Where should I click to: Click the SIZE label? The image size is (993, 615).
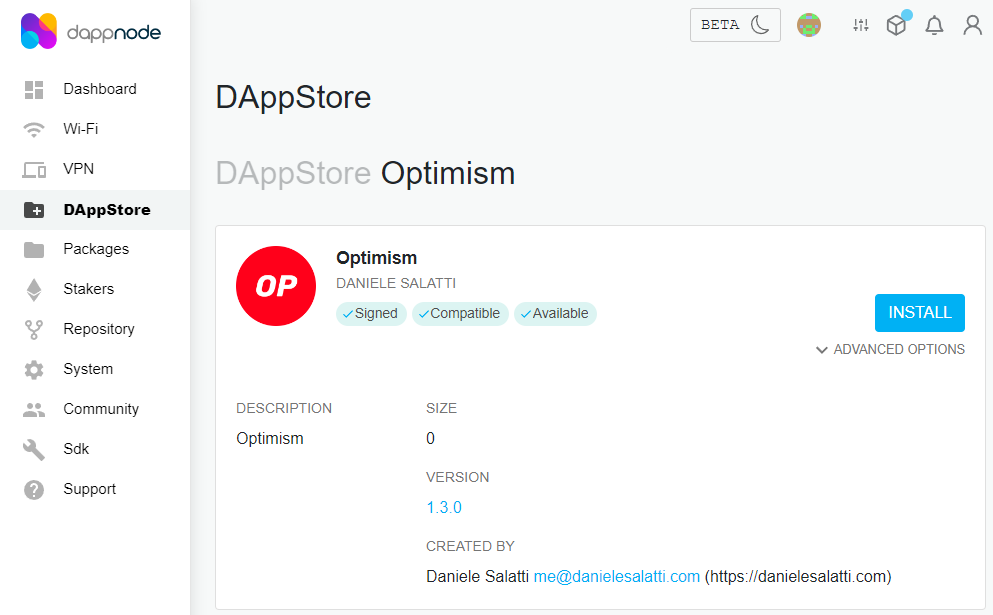click(441, 409)
